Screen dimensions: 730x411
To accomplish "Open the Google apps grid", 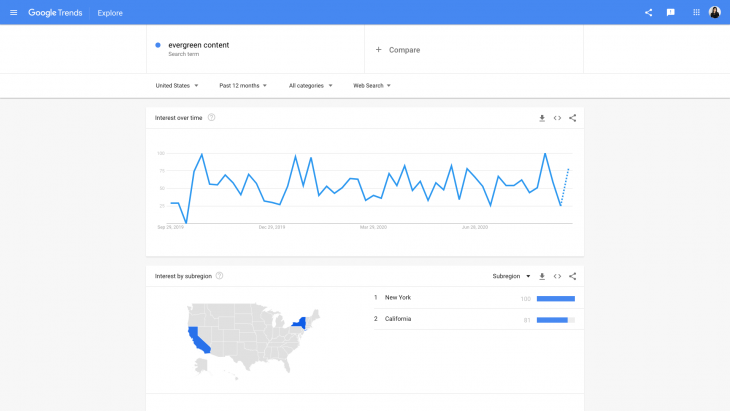I will click(697, 13).
